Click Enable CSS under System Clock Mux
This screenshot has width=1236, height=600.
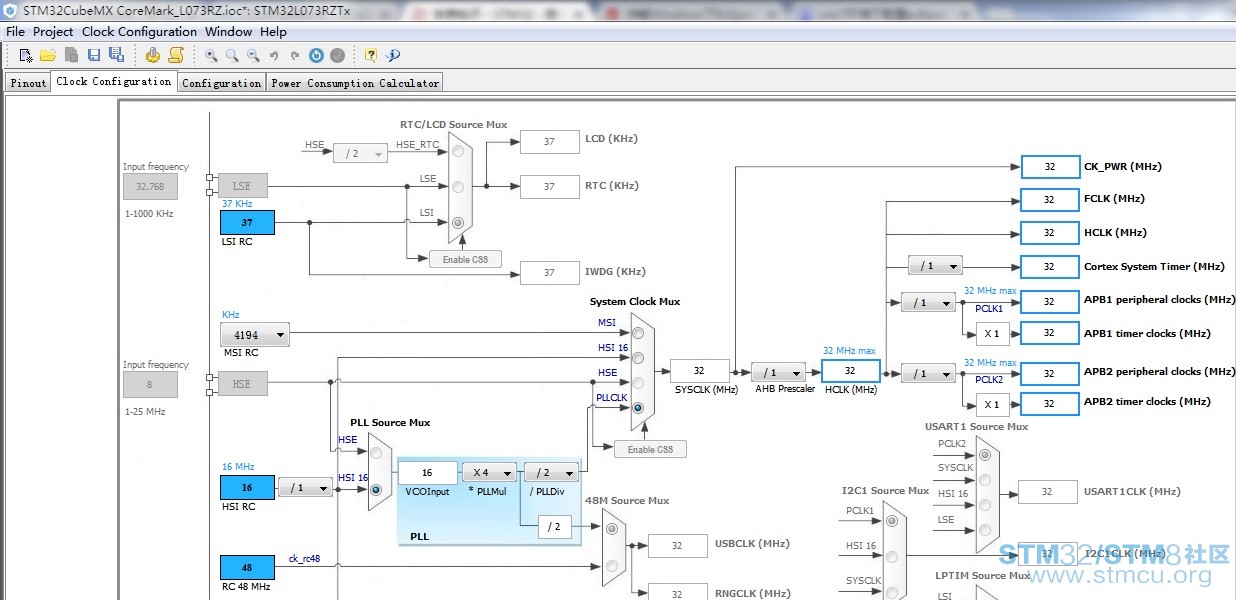click(649, 449)
